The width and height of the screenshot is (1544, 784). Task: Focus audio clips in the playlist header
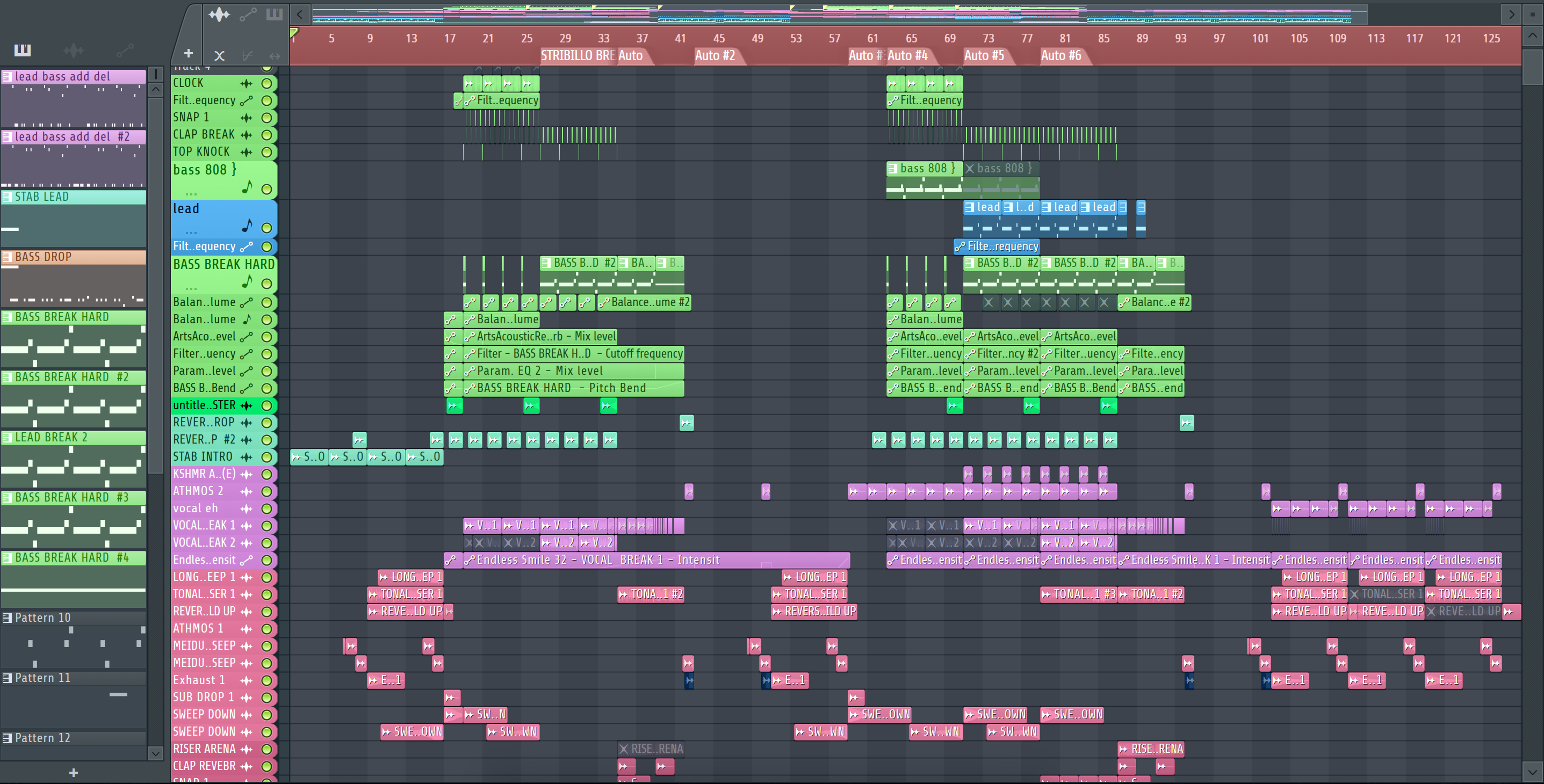pos(219,14)
